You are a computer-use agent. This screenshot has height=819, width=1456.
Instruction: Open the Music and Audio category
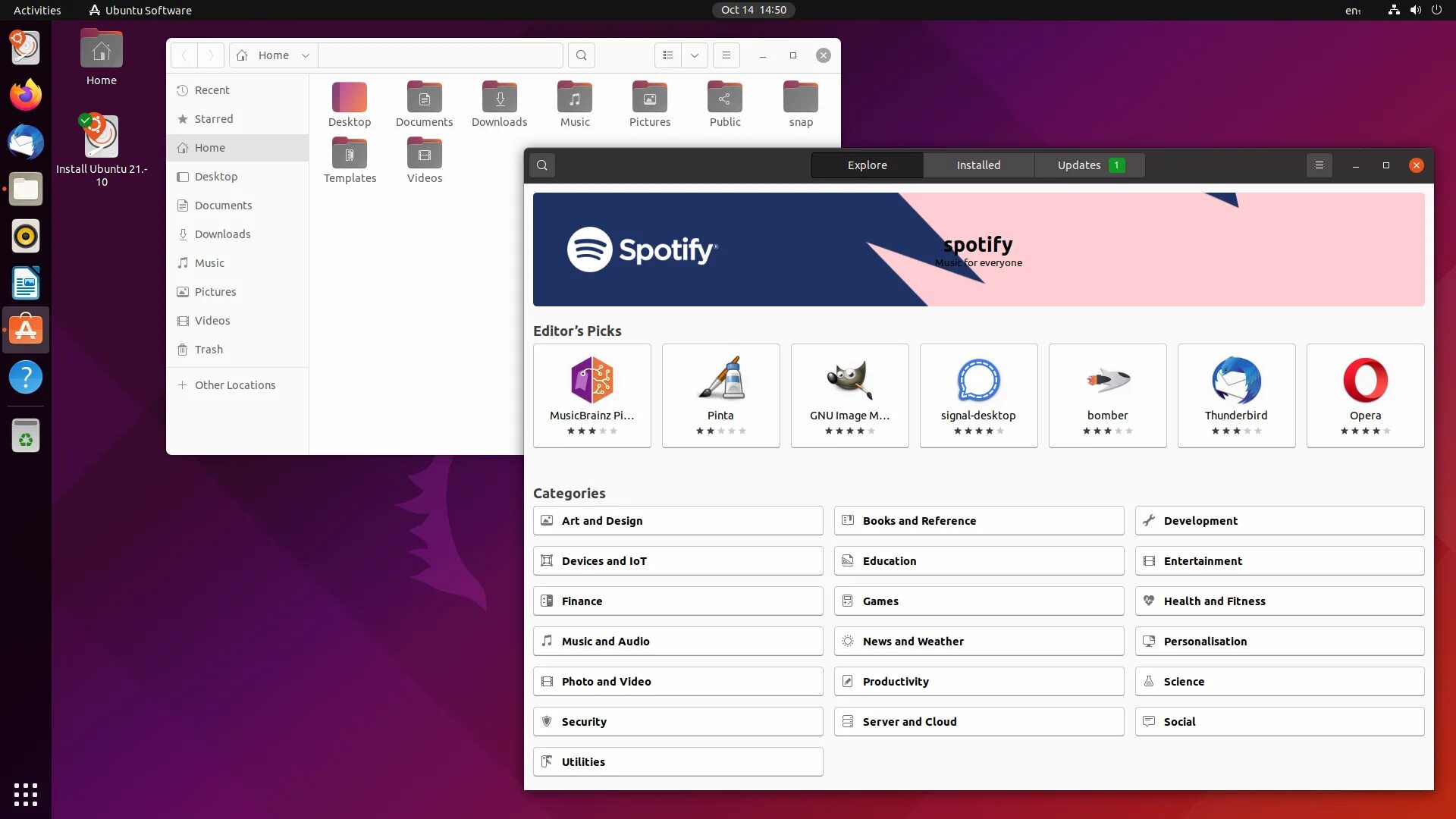pos(677,642)
